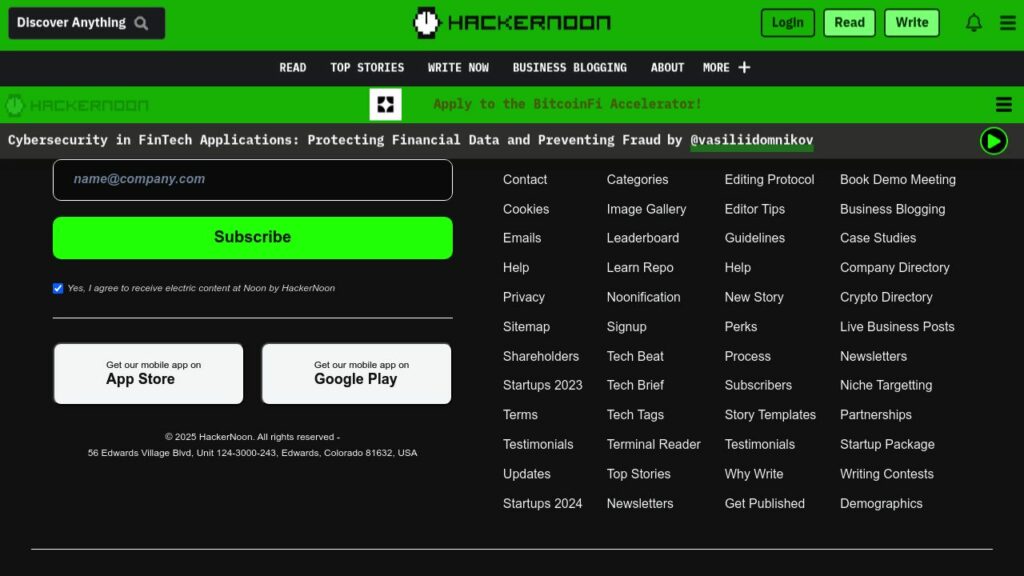Click Apply to the BitcoinFi Accelerator link
The image size is (1024, 576).
pyautogui.click(x=567, y=104)
